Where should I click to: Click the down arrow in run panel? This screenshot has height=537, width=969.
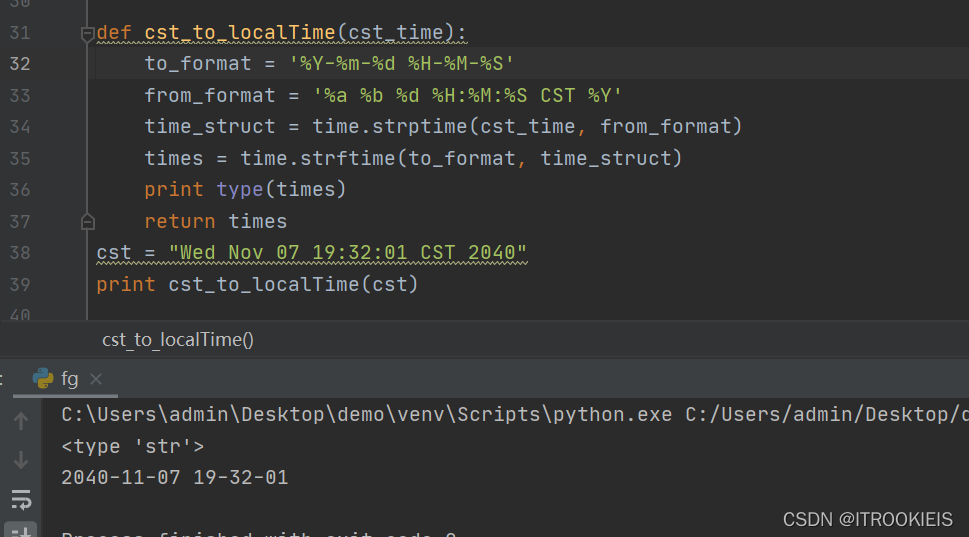[x=21, y=460]
